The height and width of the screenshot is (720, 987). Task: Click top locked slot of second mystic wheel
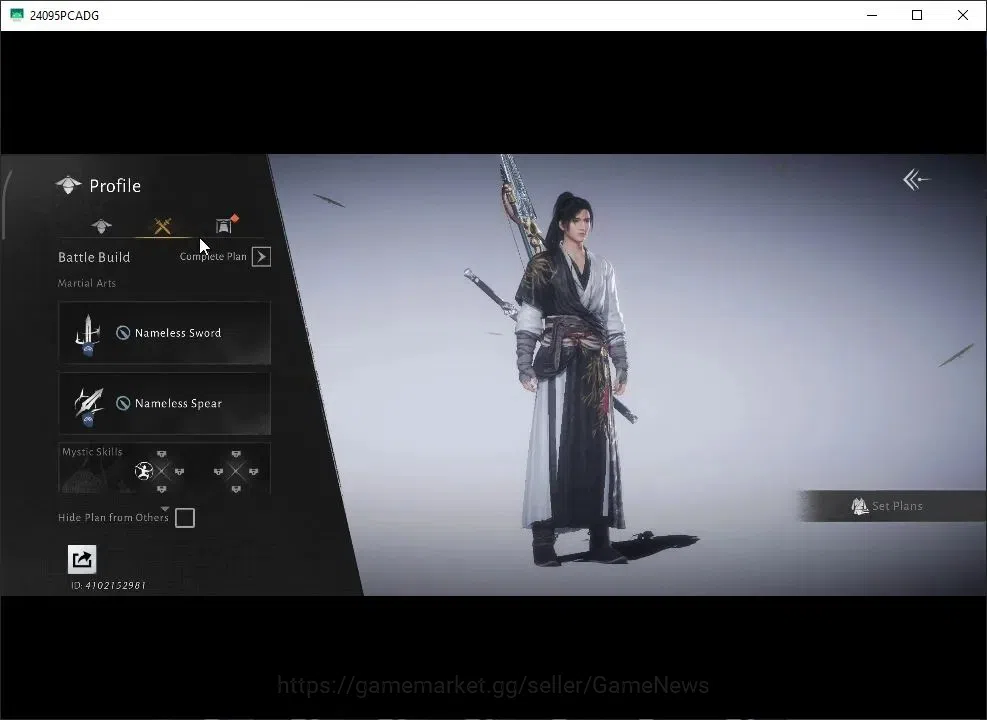click(236, 454)
